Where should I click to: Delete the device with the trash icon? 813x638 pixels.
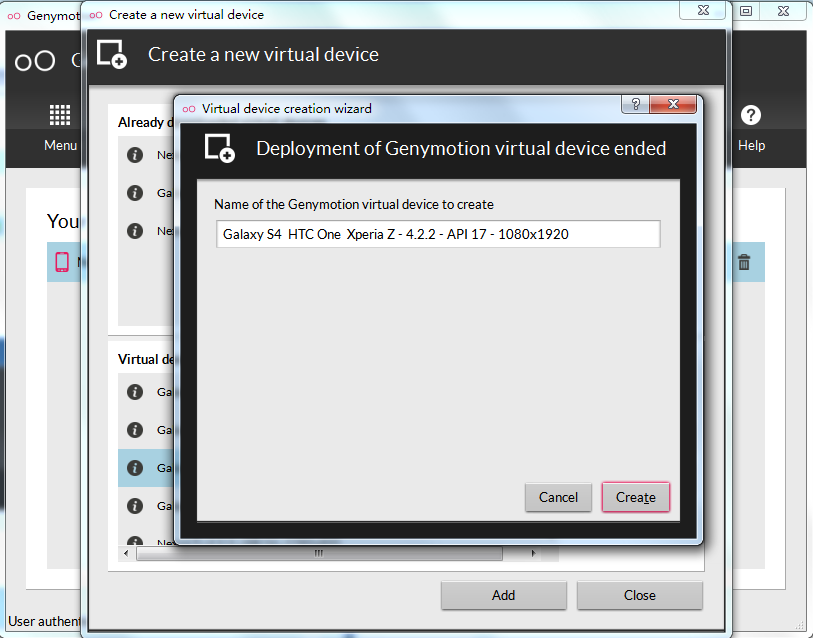[744, 262]
